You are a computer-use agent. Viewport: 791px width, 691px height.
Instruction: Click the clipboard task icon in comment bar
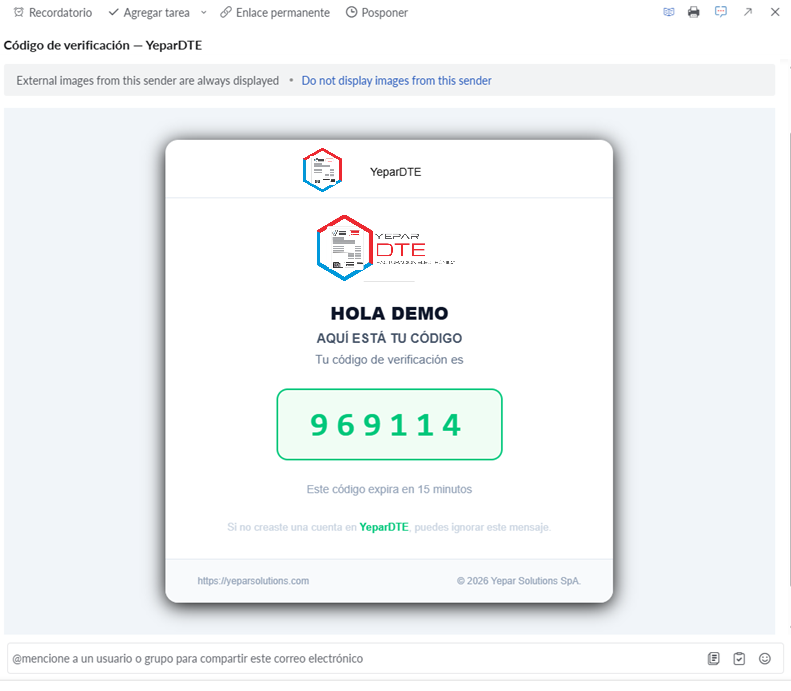(739, 659)
